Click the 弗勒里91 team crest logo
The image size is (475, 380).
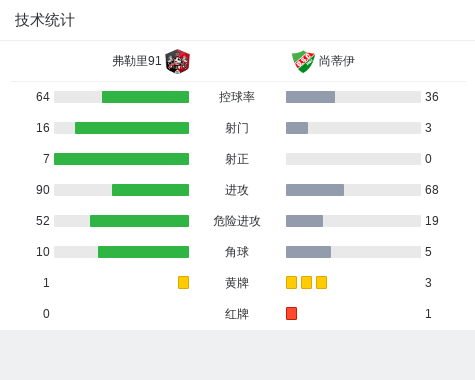click(x=178, y=61)
